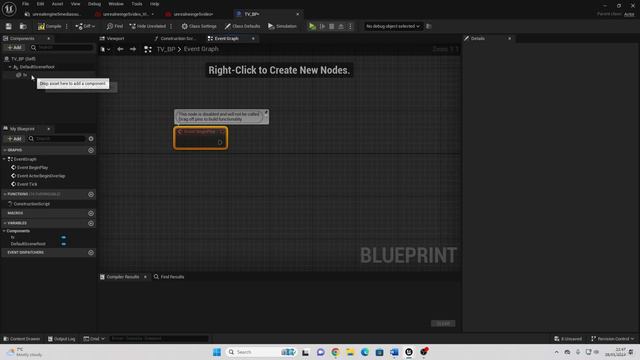Open the Tools menu
The width and height of the screenshot is (640, 360).
[137, 4]
